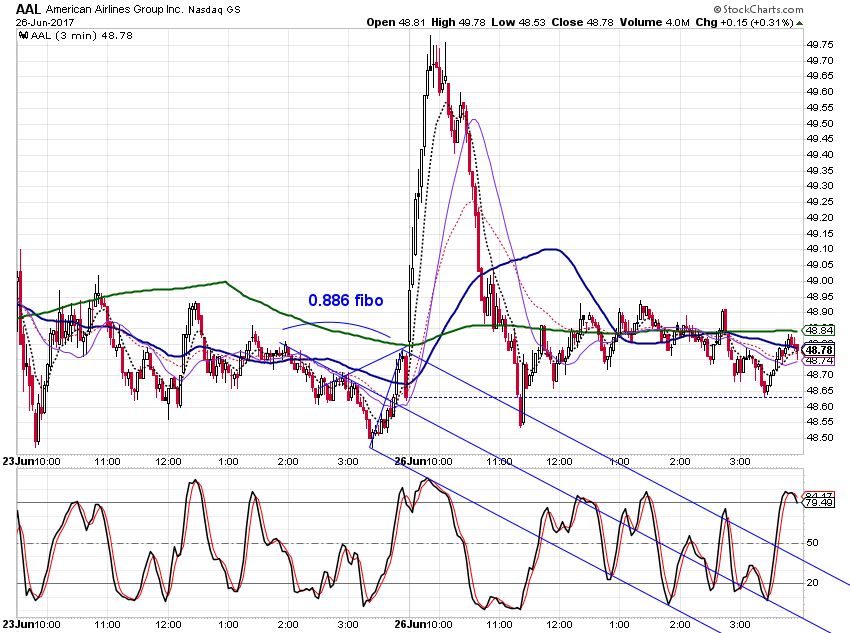Image resolution: width=850 pixels, height=633 pixels.
Task: Click the green up-arrow beside Chg value
Action: [x=800, y=23]
